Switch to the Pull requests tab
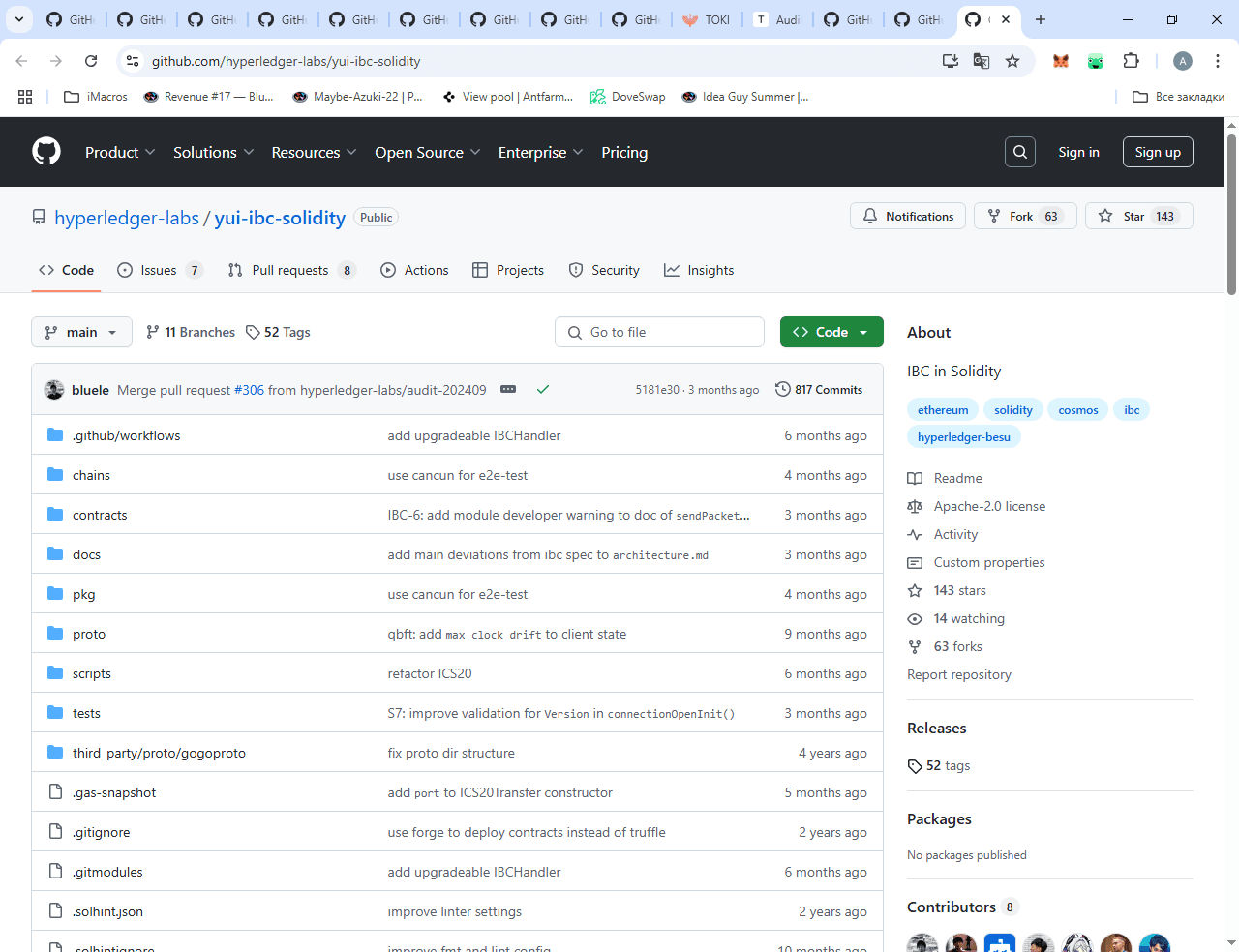Viewport: 1239px width, 952px height. (291, 270)
